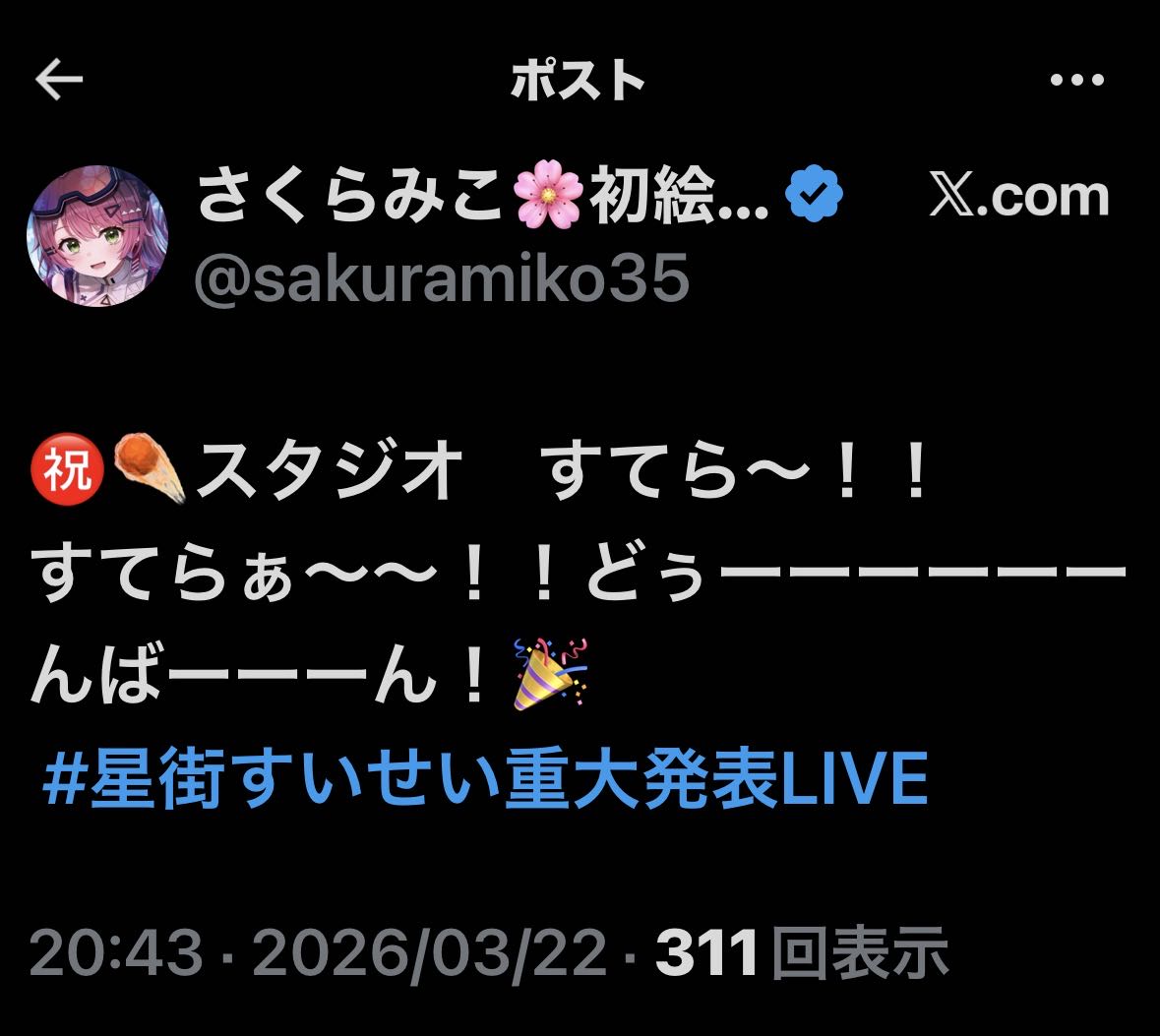Tap the ポスト header title
1160x1036 pixels.
(578, 80)
